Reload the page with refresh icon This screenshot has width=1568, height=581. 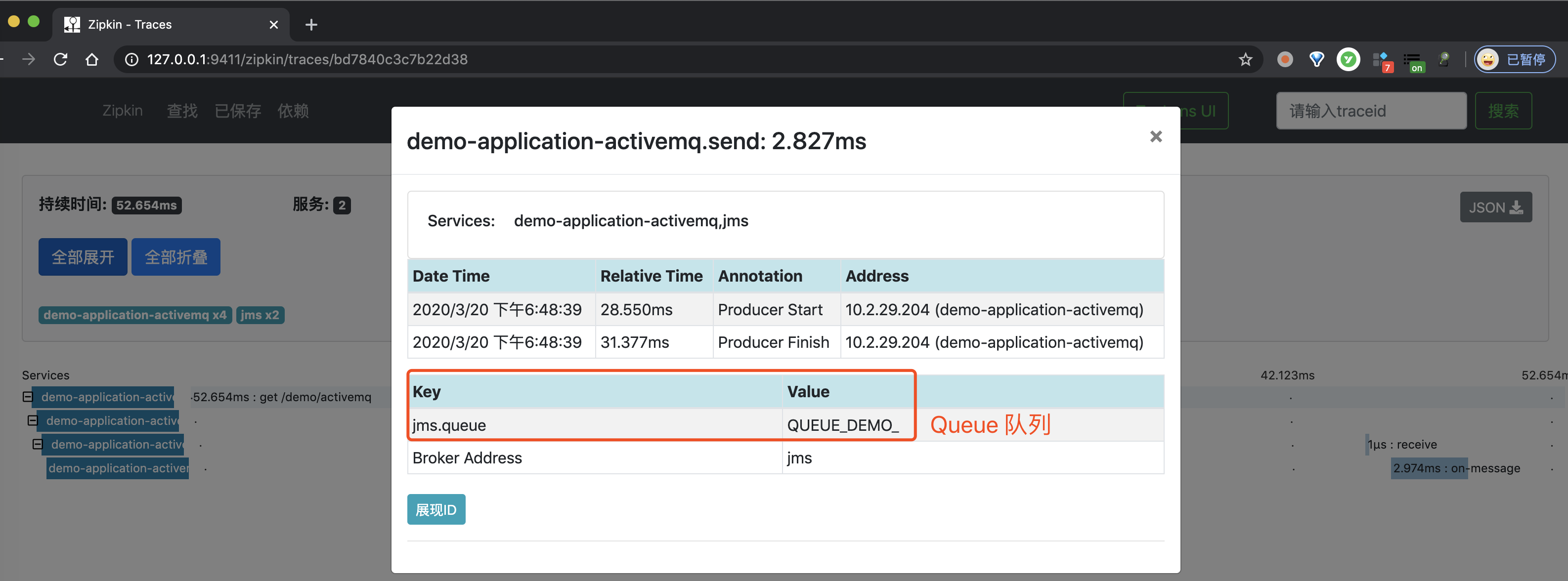click(60, 59)
